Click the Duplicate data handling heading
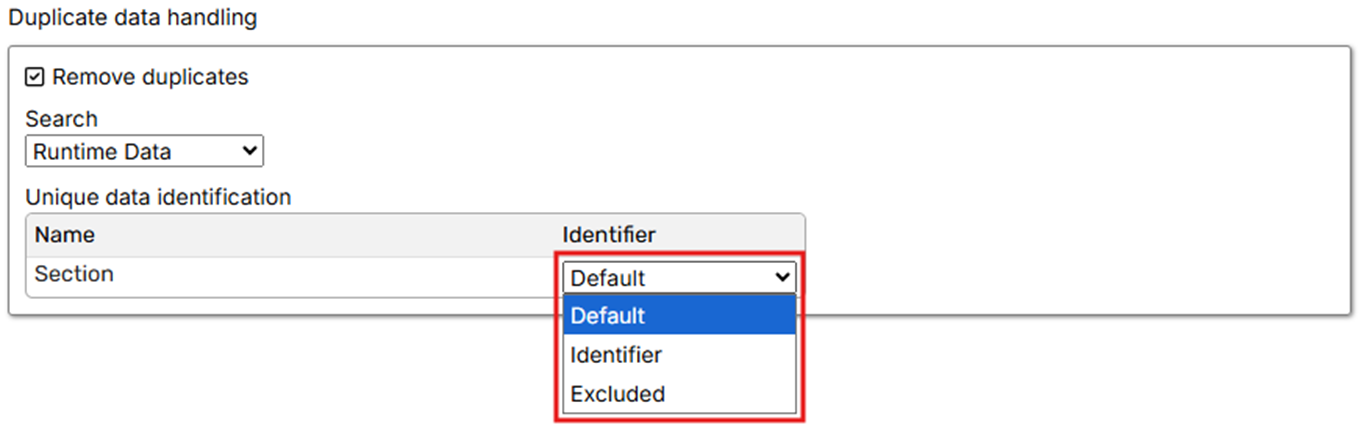 point(132,18)
